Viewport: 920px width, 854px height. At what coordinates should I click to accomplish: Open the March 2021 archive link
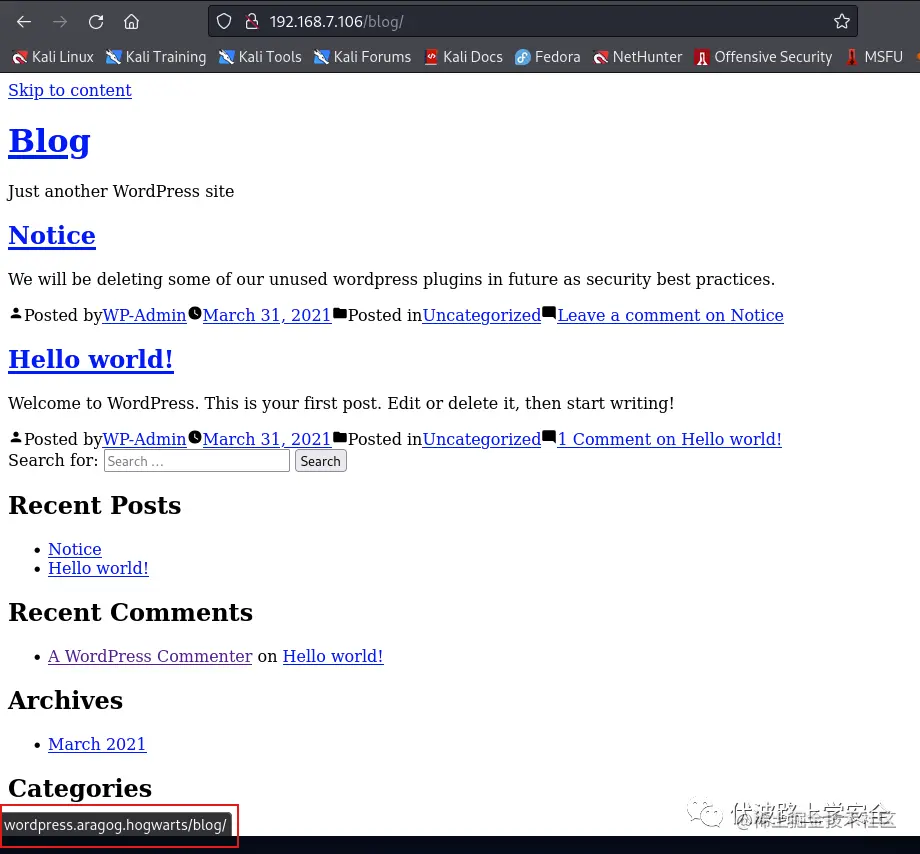pyautogui.click(x=97, y=744)
